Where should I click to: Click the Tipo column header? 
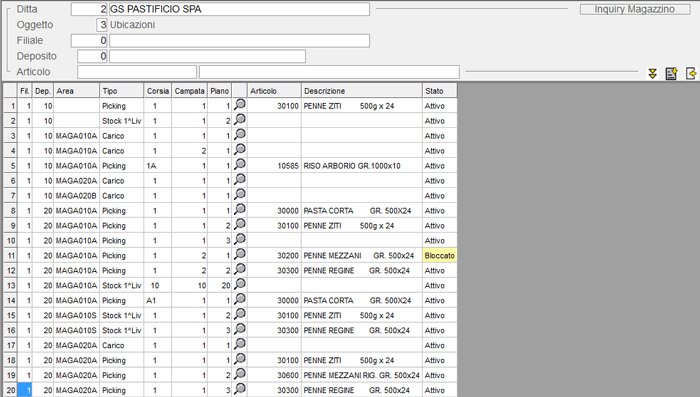tap(122, 91)
